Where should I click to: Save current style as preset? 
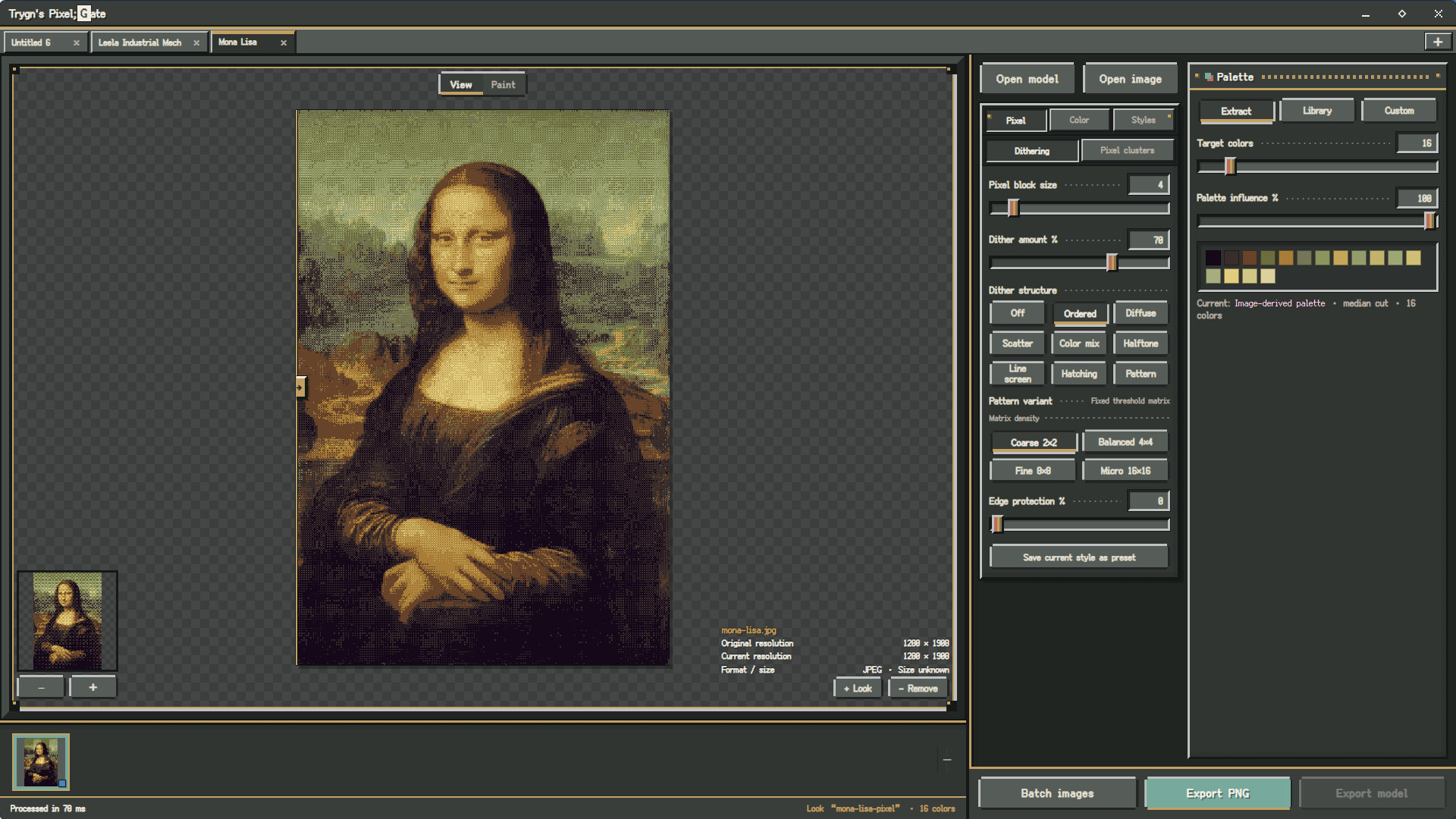[1079, 557]
